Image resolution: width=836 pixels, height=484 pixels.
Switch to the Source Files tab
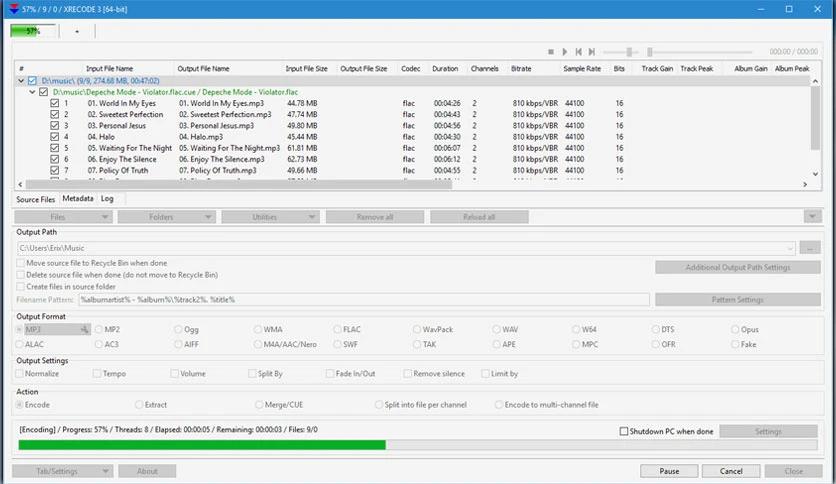pos(36,199)
